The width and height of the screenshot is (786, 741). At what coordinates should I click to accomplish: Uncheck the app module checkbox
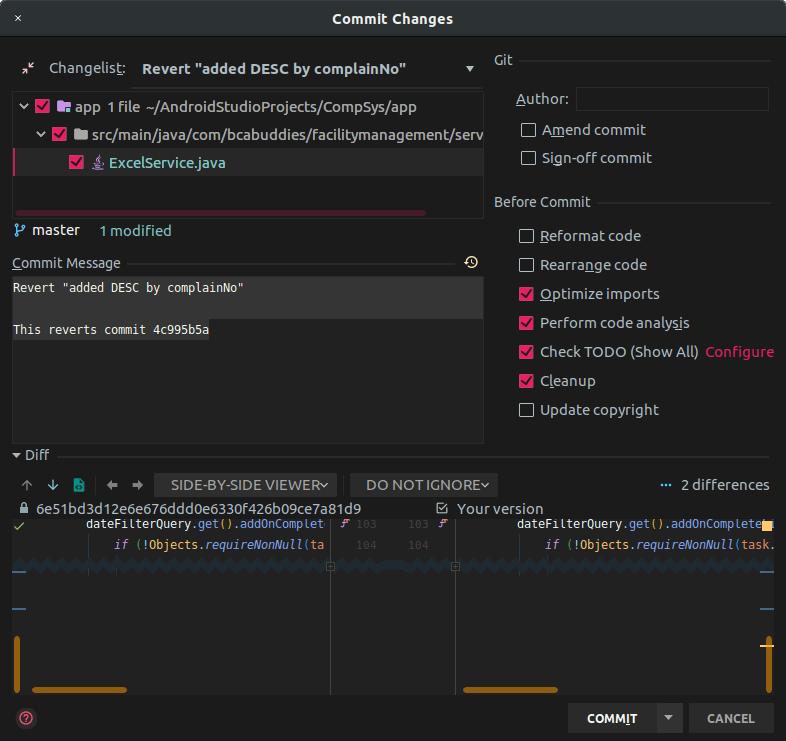(43, 106)
